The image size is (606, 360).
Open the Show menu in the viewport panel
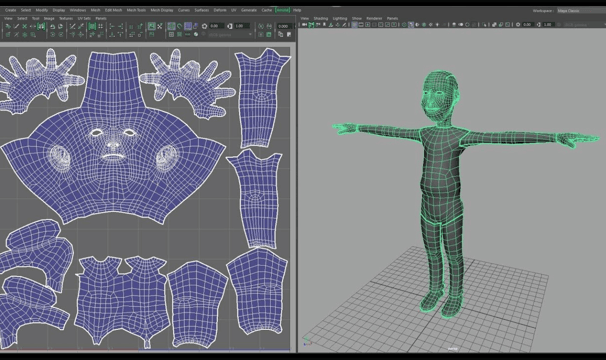pos(357,18)
